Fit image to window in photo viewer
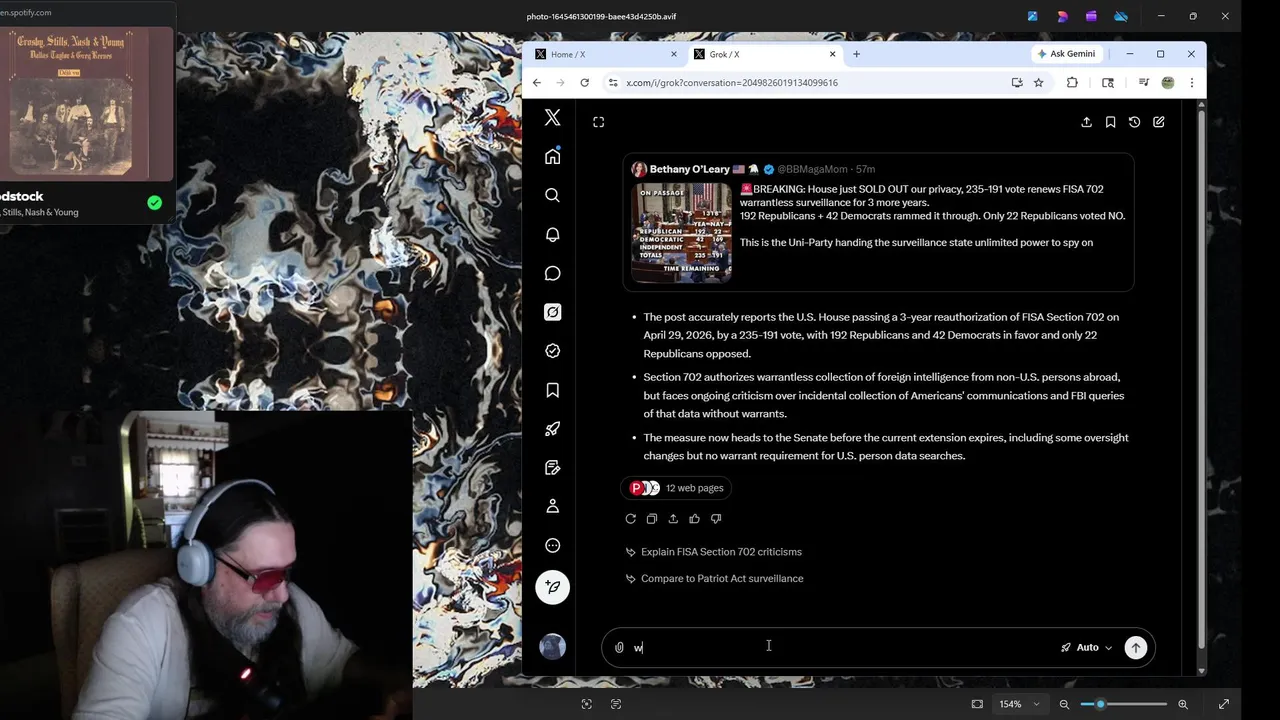 coord(977,704)
